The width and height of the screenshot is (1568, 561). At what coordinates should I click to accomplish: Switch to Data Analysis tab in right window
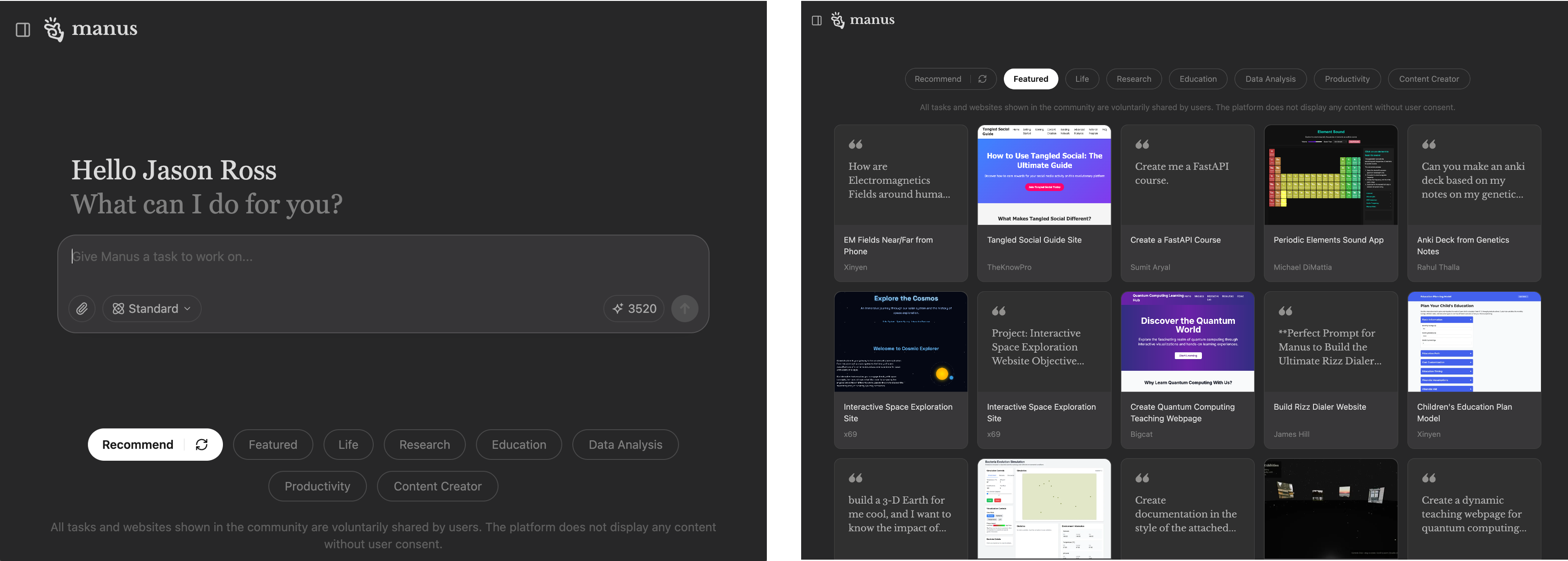click(1270, 79)
